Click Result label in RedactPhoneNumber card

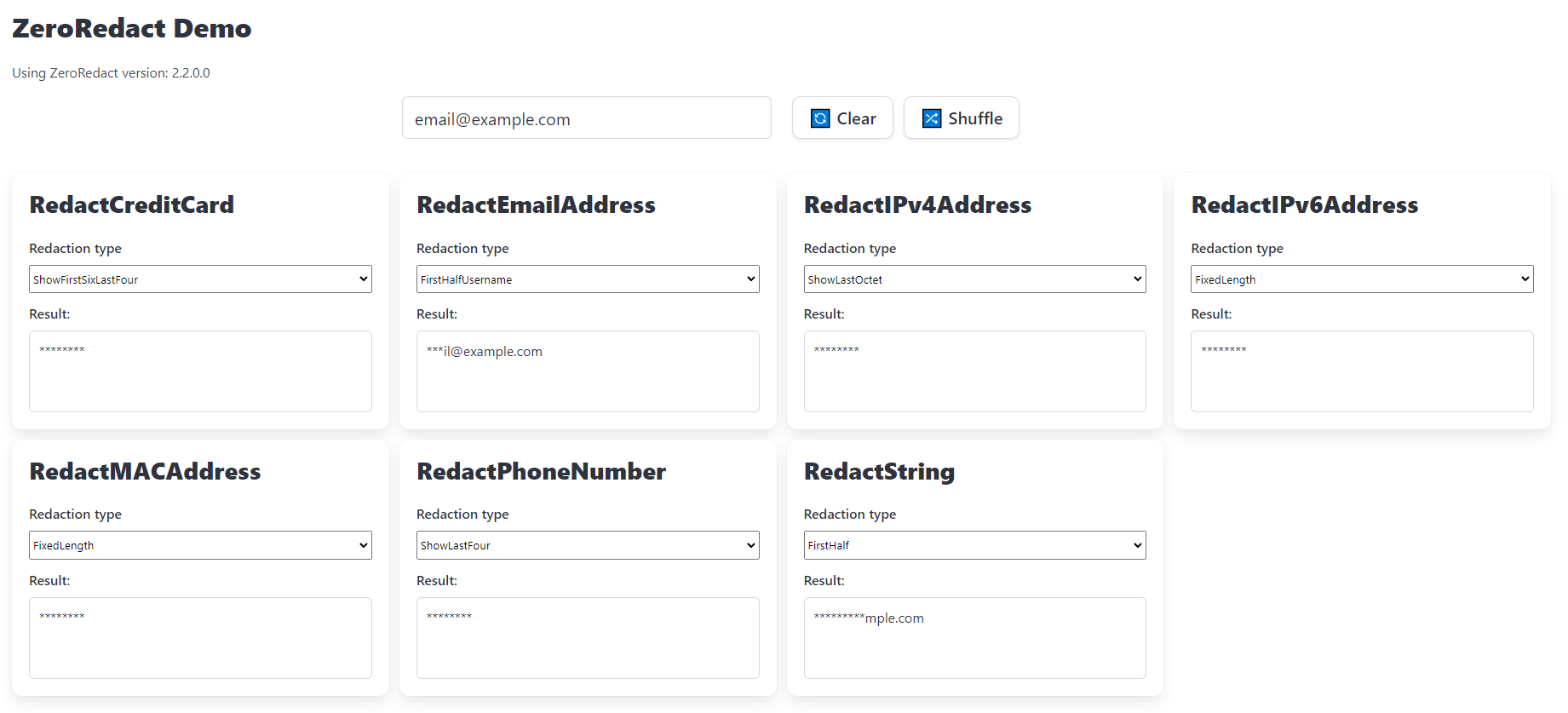pyautogui.click(x=437, y=581)
